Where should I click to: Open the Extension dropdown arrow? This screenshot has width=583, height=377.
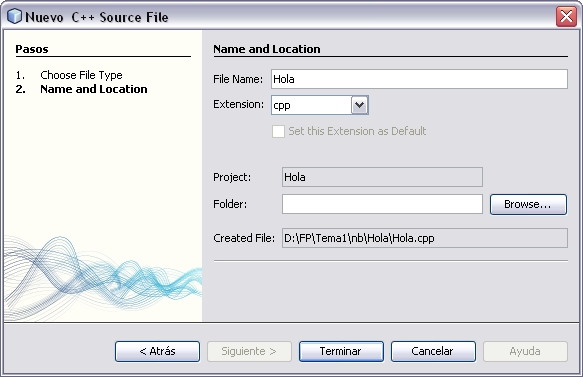pyautogui.click(x=360, y=105)
